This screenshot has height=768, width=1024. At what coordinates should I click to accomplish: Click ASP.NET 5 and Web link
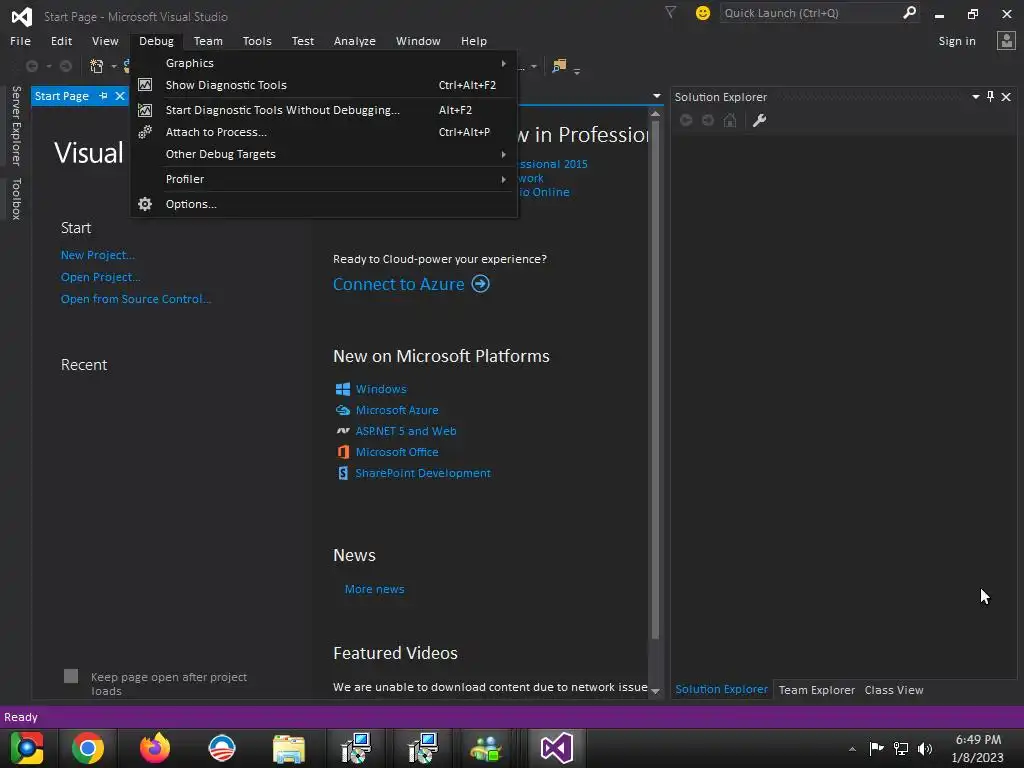click(406, 431)
